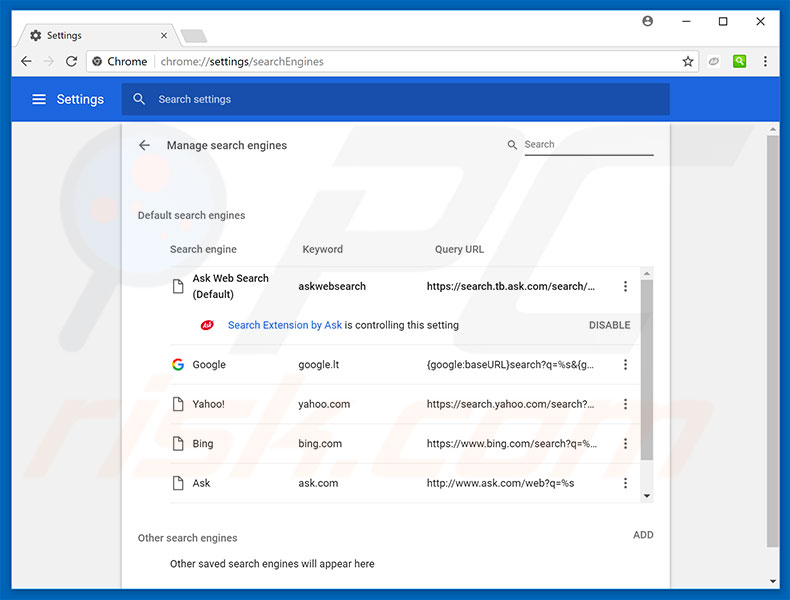Viewport: 790px width, 600px height.
Task: Go back using Manage search engines arrow
Action: pyautogui.click(x=144, y=145)
